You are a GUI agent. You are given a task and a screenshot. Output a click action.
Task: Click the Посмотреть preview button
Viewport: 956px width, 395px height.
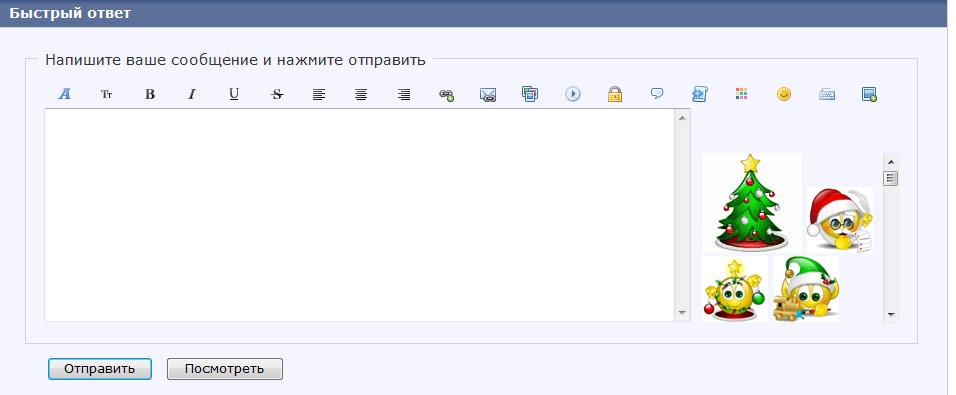click(x=224, y=369)
